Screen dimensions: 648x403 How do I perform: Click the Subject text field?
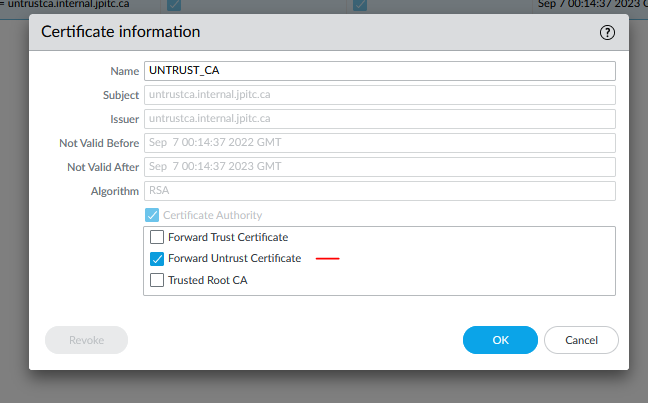point(379,95)
